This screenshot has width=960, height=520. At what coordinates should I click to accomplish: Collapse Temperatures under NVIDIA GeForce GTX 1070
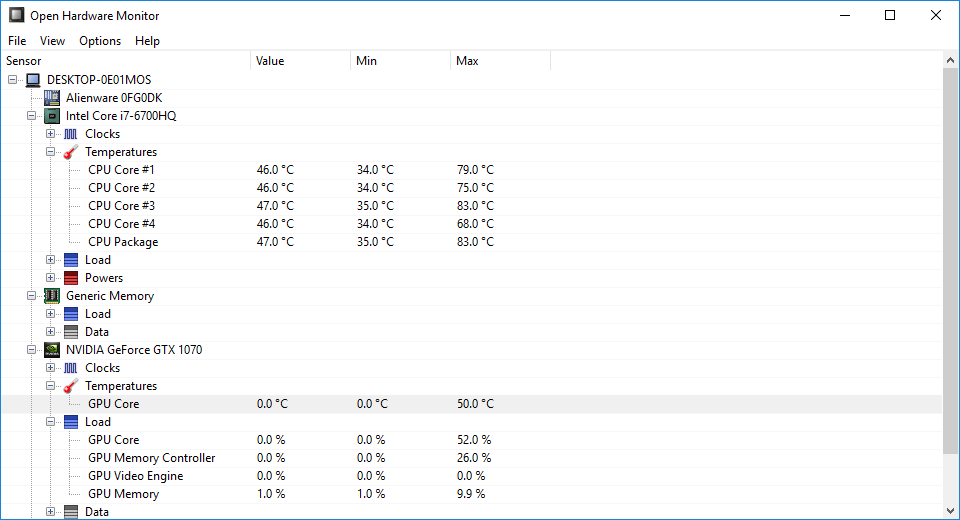point(51,386)
